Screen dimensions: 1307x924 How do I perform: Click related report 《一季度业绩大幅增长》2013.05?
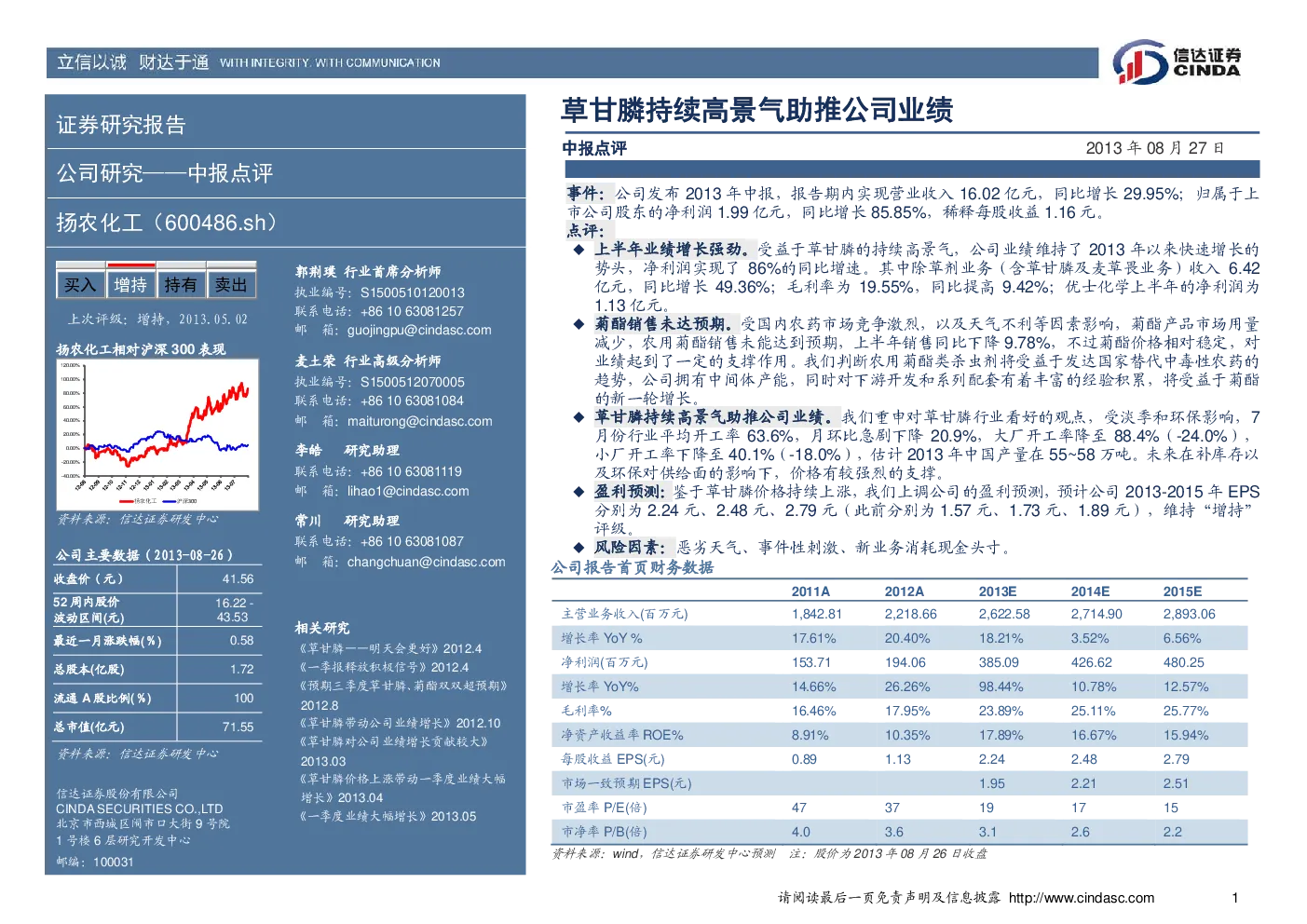[x=386, y=816]
